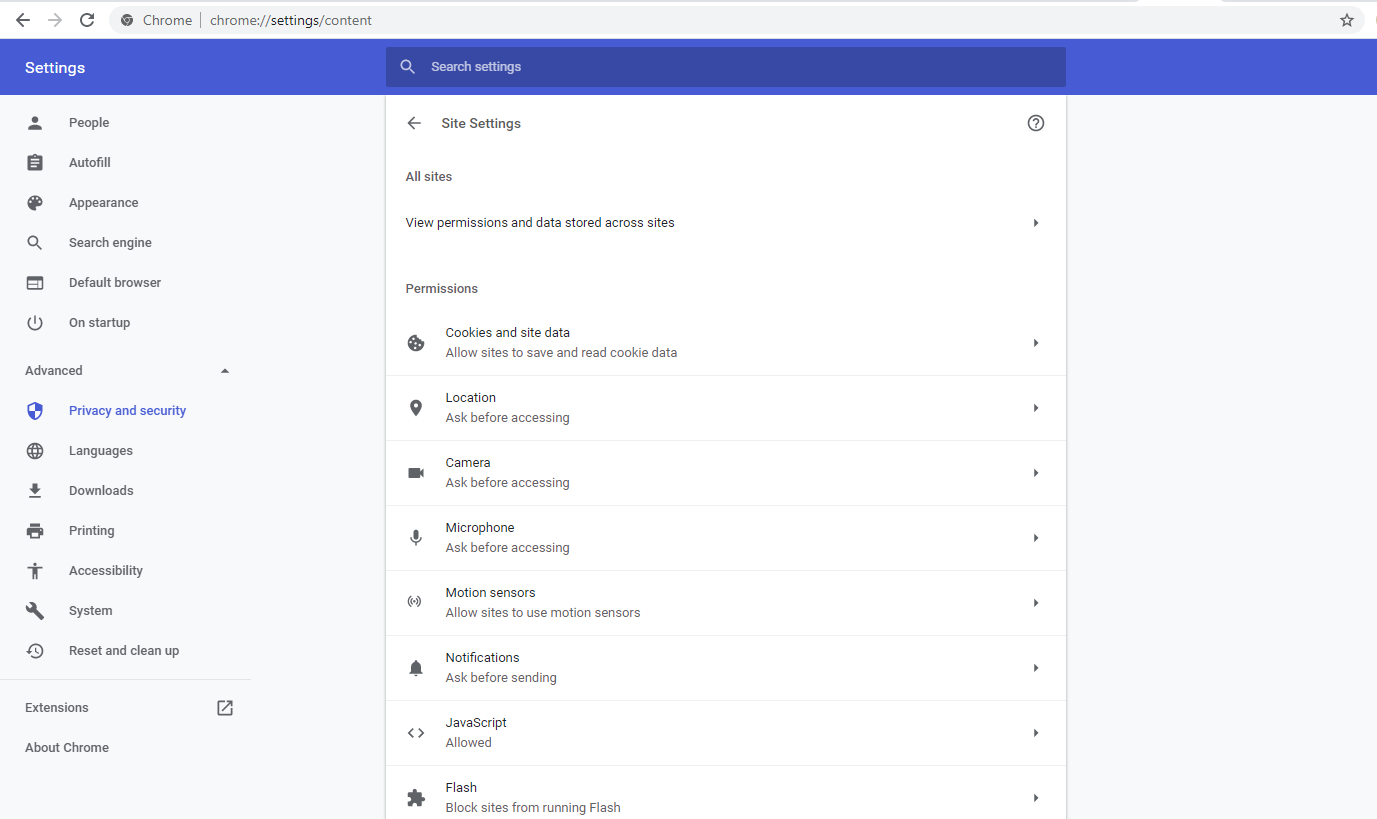
Task: Click the Appearance palette icon
Action: pos(35,203)
